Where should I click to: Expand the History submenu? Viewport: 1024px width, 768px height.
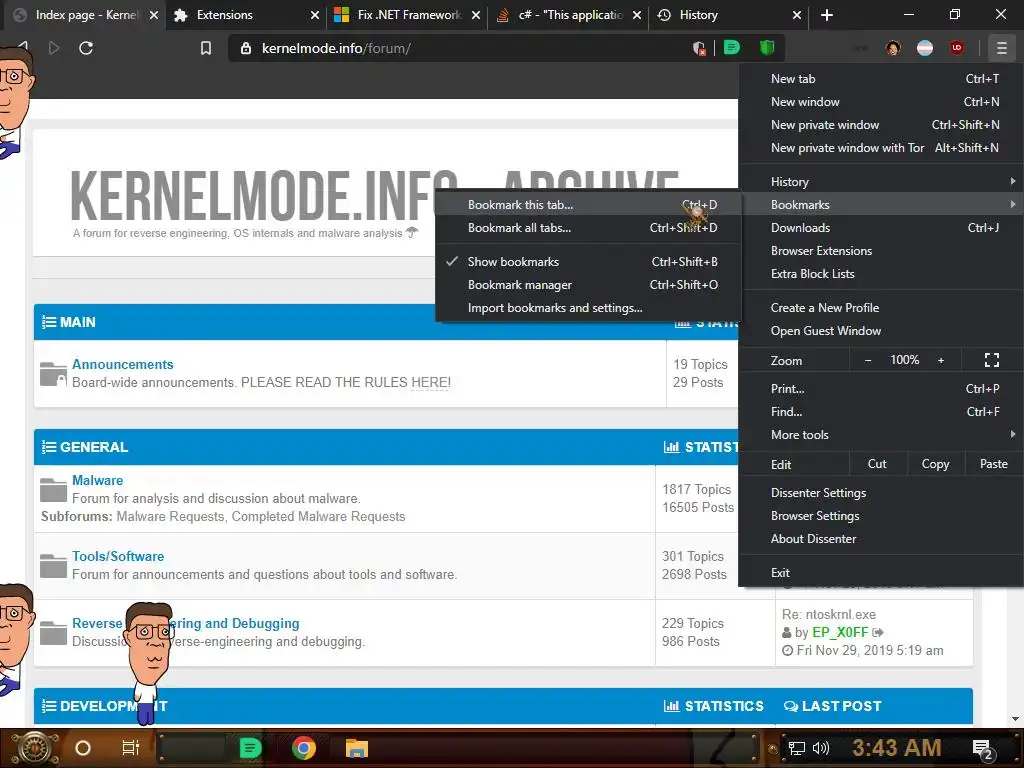pyautogui.click(x=881, y=182)
